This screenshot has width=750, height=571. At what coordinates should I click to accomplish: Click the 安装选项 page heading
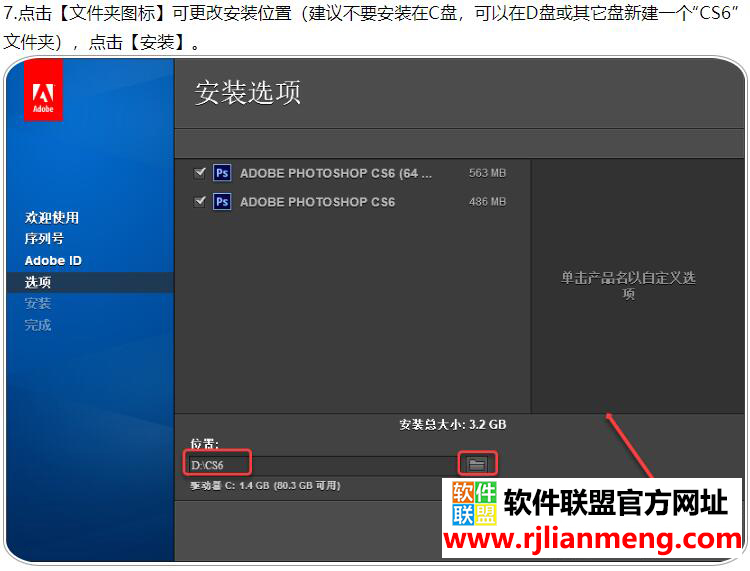point(248,93)
